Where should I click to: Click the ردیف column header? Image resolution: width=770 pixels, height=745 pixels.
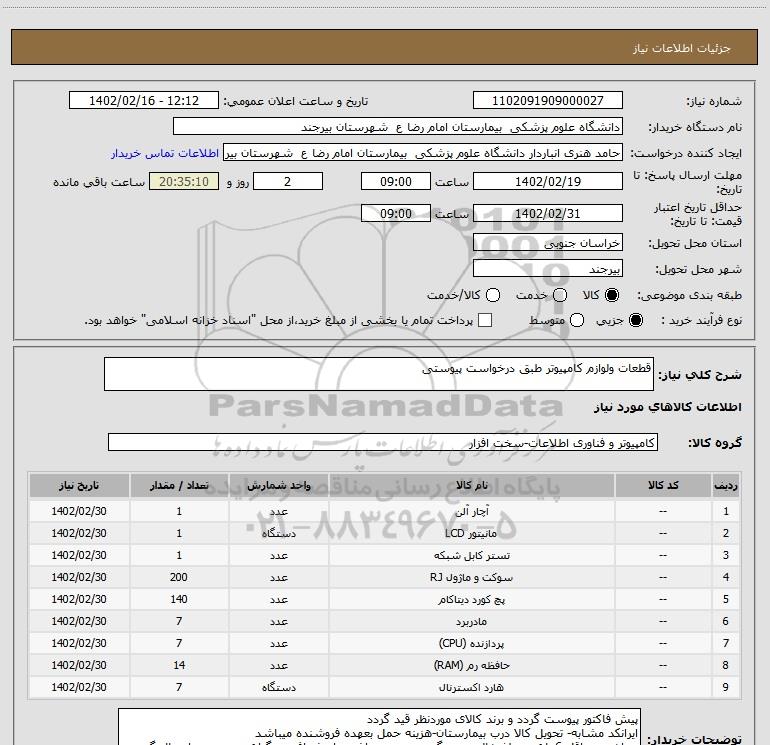[726, 486]
